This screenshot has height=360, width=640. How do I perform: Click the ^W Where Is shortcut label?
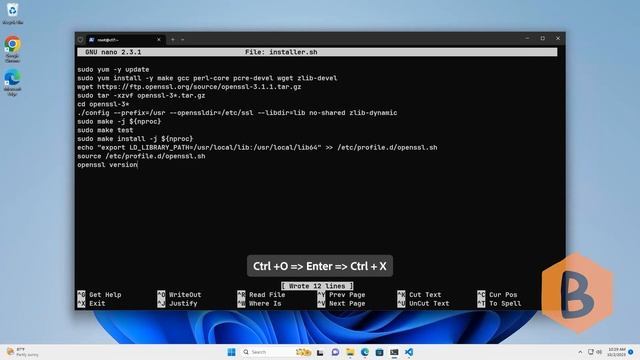[259, 304]
